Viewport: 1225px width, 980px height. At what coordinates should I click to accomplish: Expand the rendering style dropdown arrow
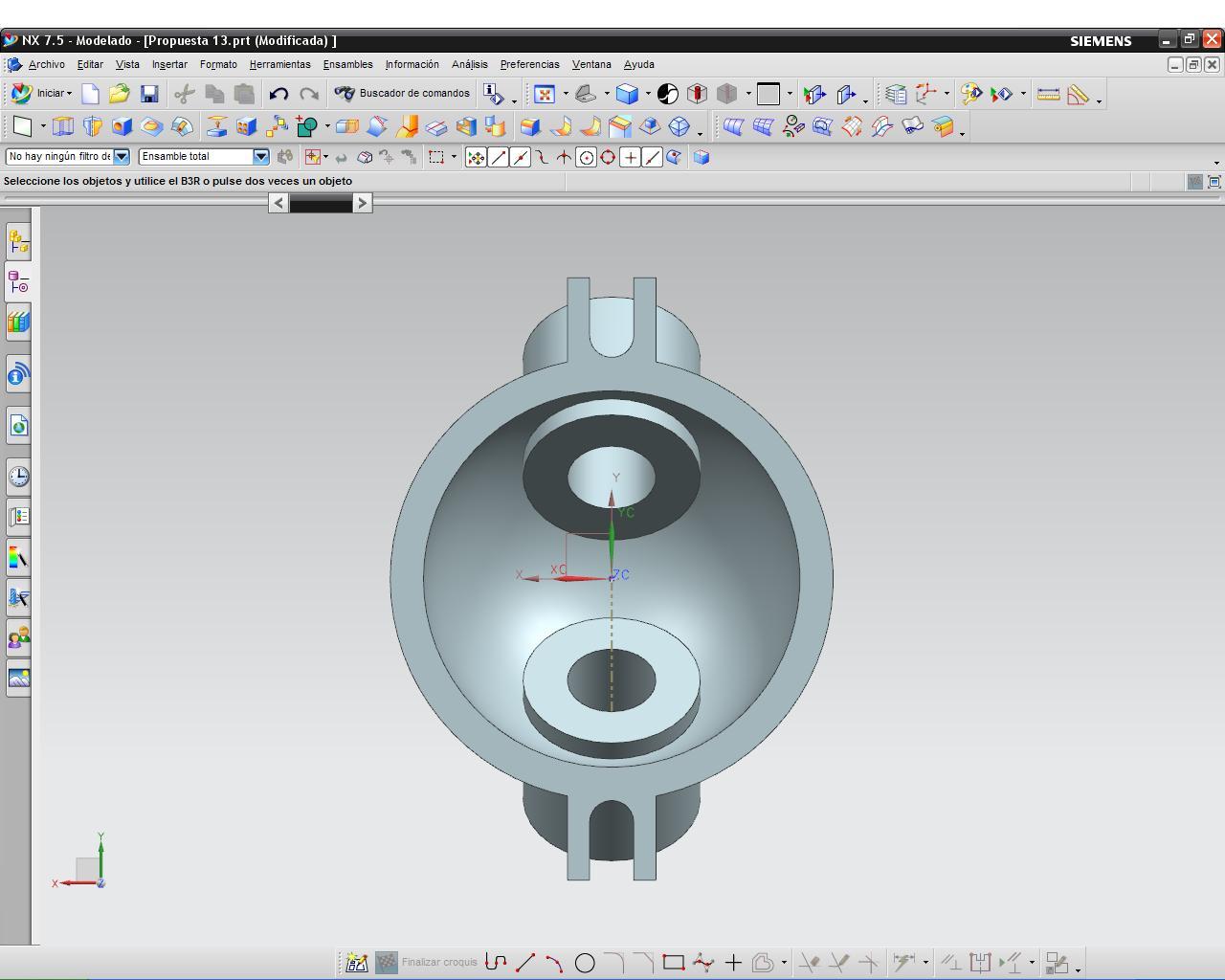[x=648, y=94]
